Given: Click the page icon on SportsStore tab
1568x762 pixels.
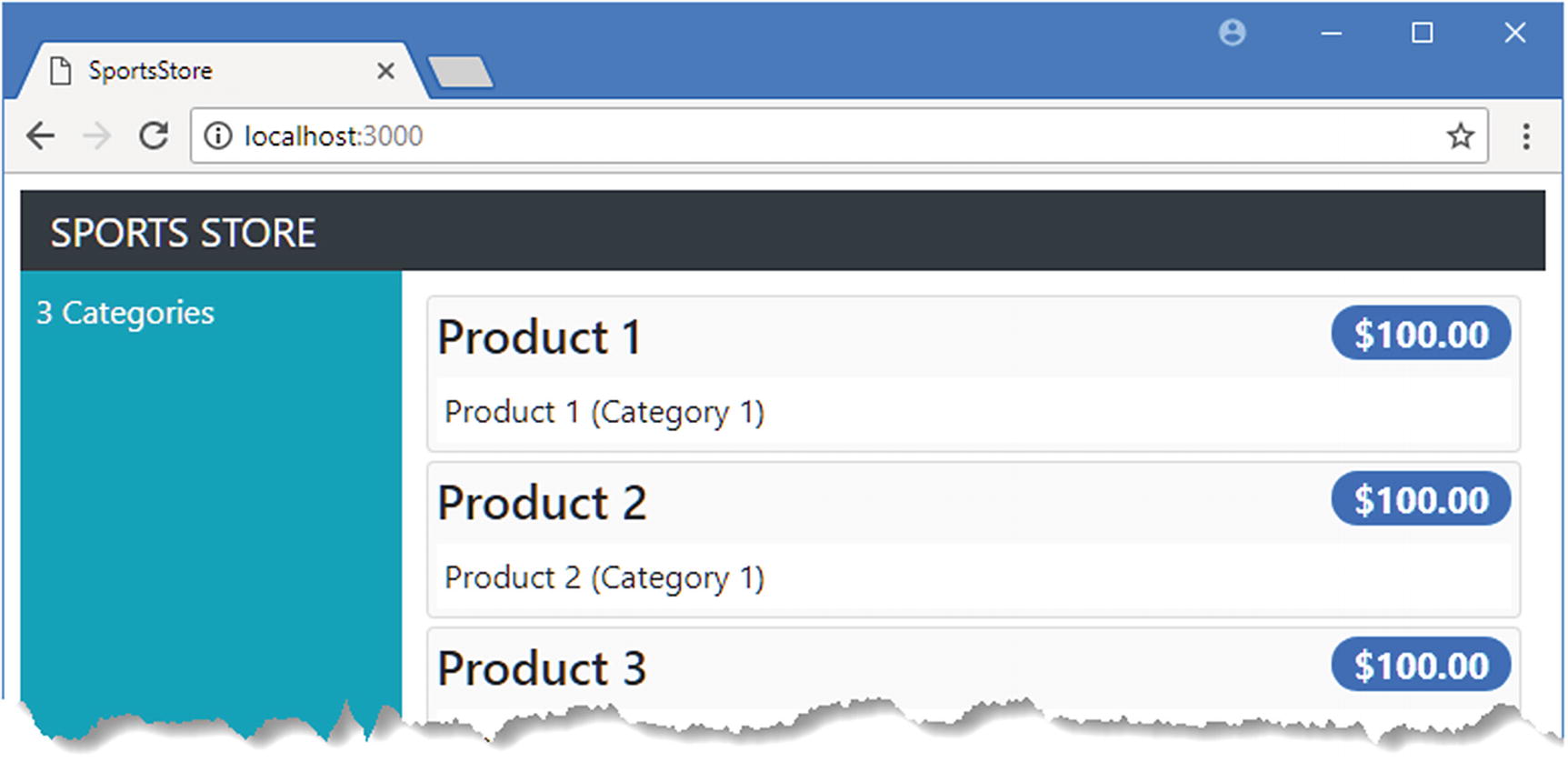Looking at the screenshot, I should (61, 71).
